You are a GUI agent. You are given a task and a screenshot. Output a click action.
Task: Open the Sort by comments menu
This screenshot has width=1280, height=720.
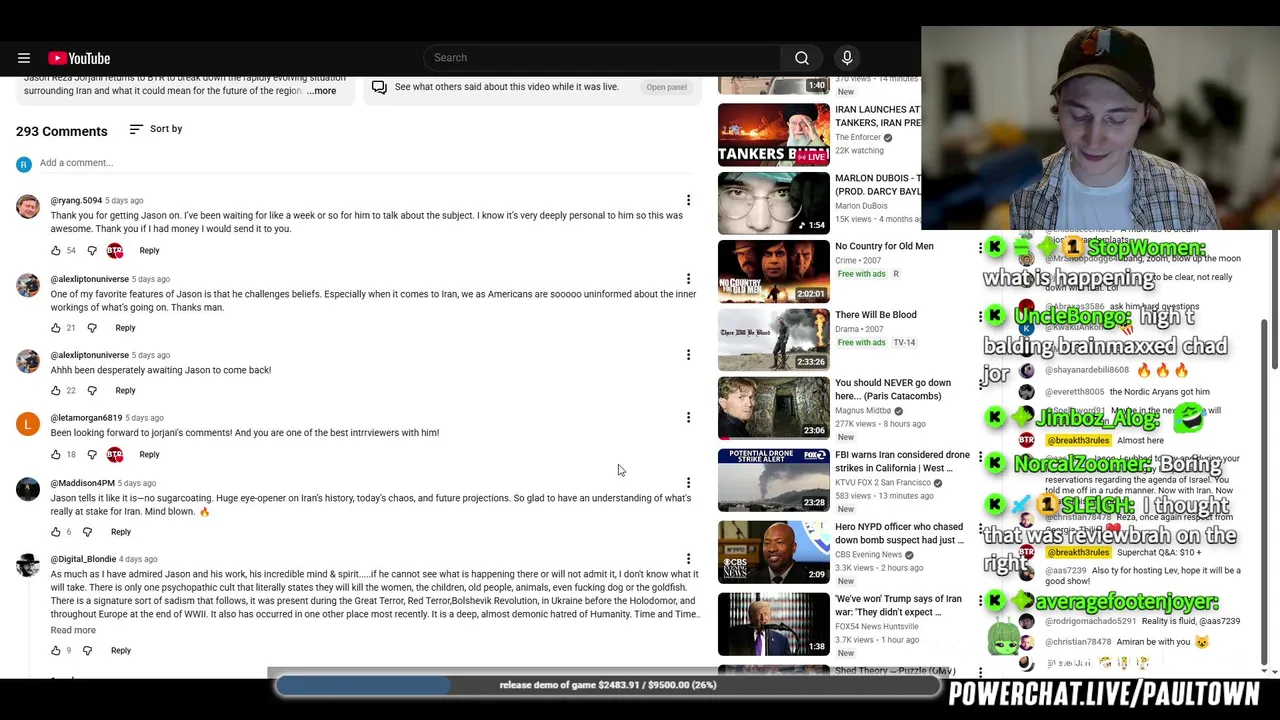156,129
